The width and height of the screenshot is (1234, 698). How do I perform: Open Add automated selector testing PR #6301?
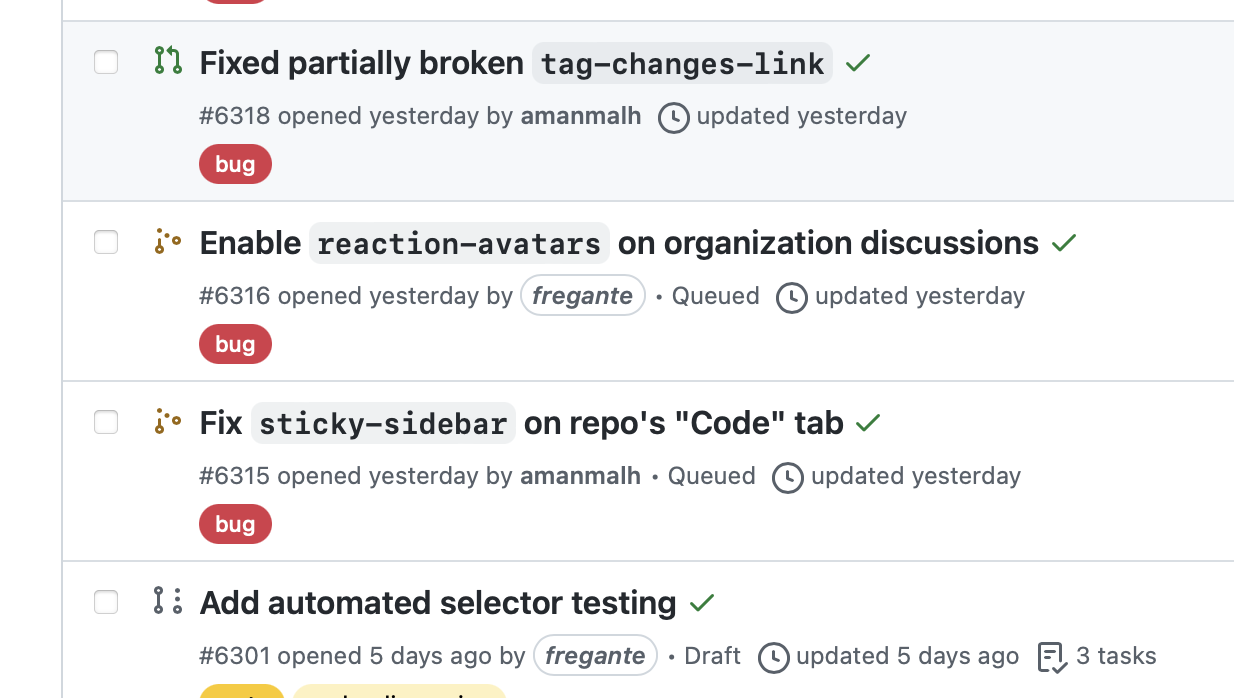(437, 602)
